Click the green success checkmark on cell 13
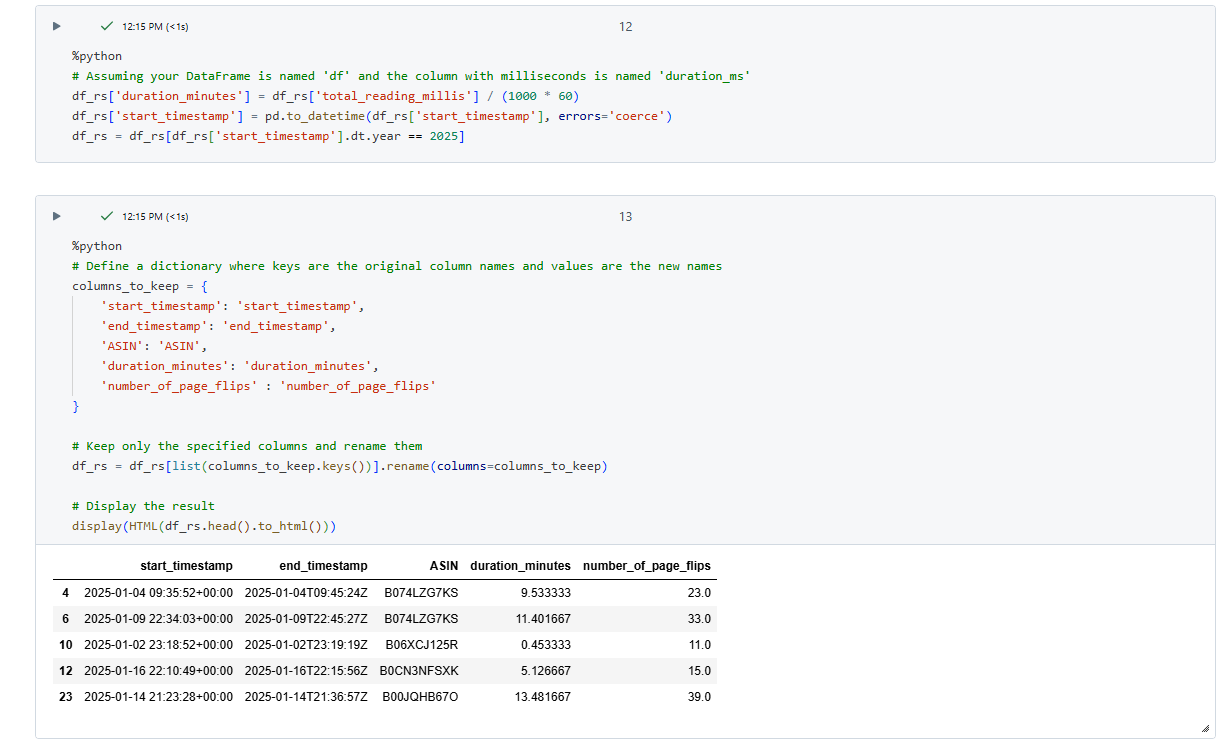1228x748 pixels. pyautogui.click(x=107, y=217)
